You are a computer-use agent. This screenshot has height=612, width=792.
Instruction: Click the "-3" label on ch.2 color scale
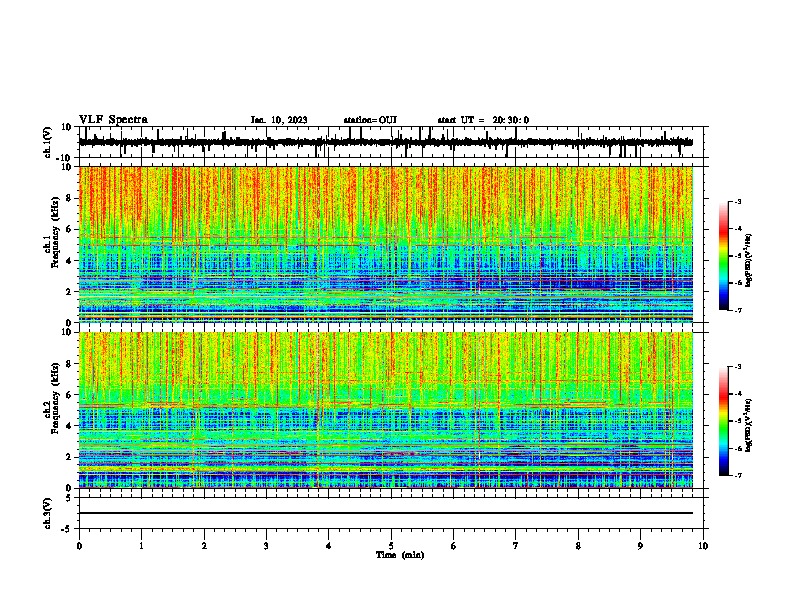click(738, 367)
